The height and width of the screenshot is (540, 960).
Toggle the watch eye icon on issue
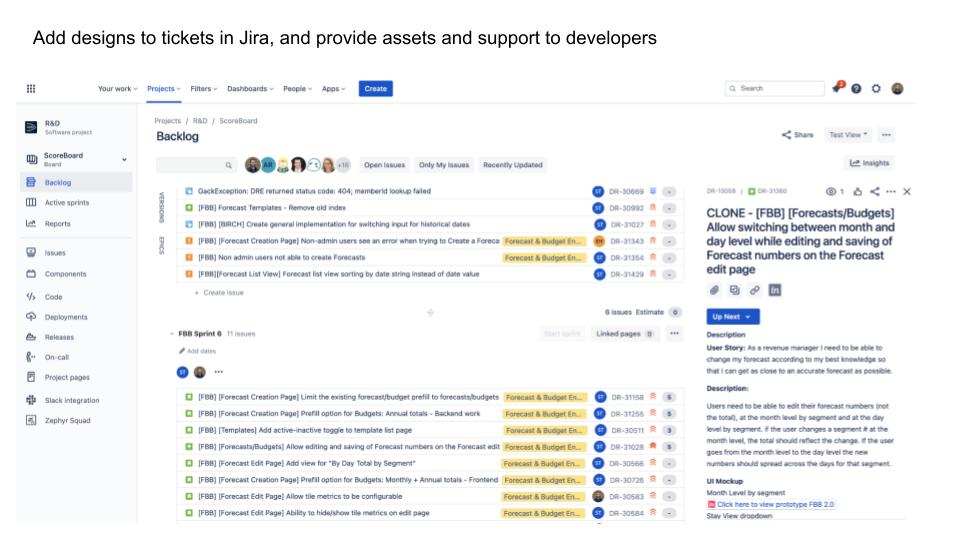(831, 191)
